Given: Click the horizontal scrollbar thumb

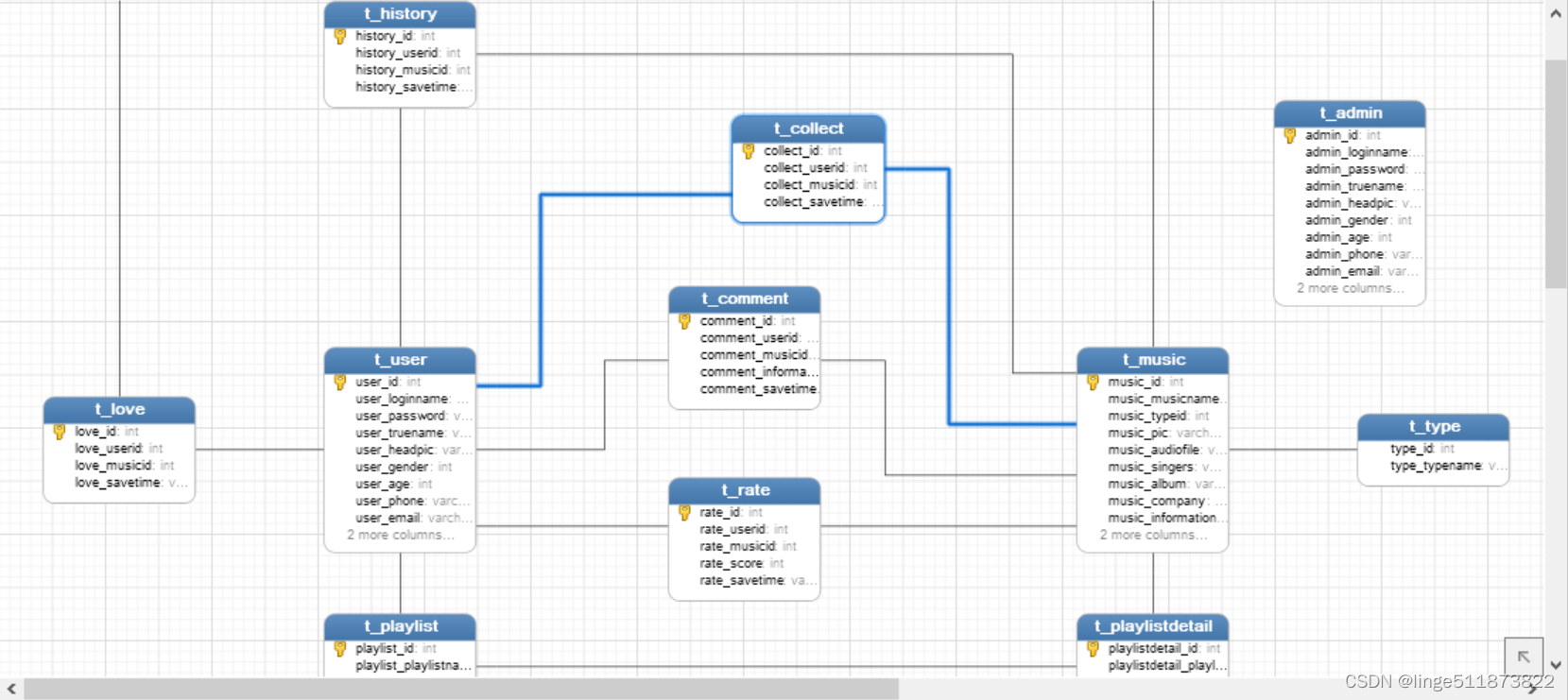Looking at the screenshot, I should 461,690.
